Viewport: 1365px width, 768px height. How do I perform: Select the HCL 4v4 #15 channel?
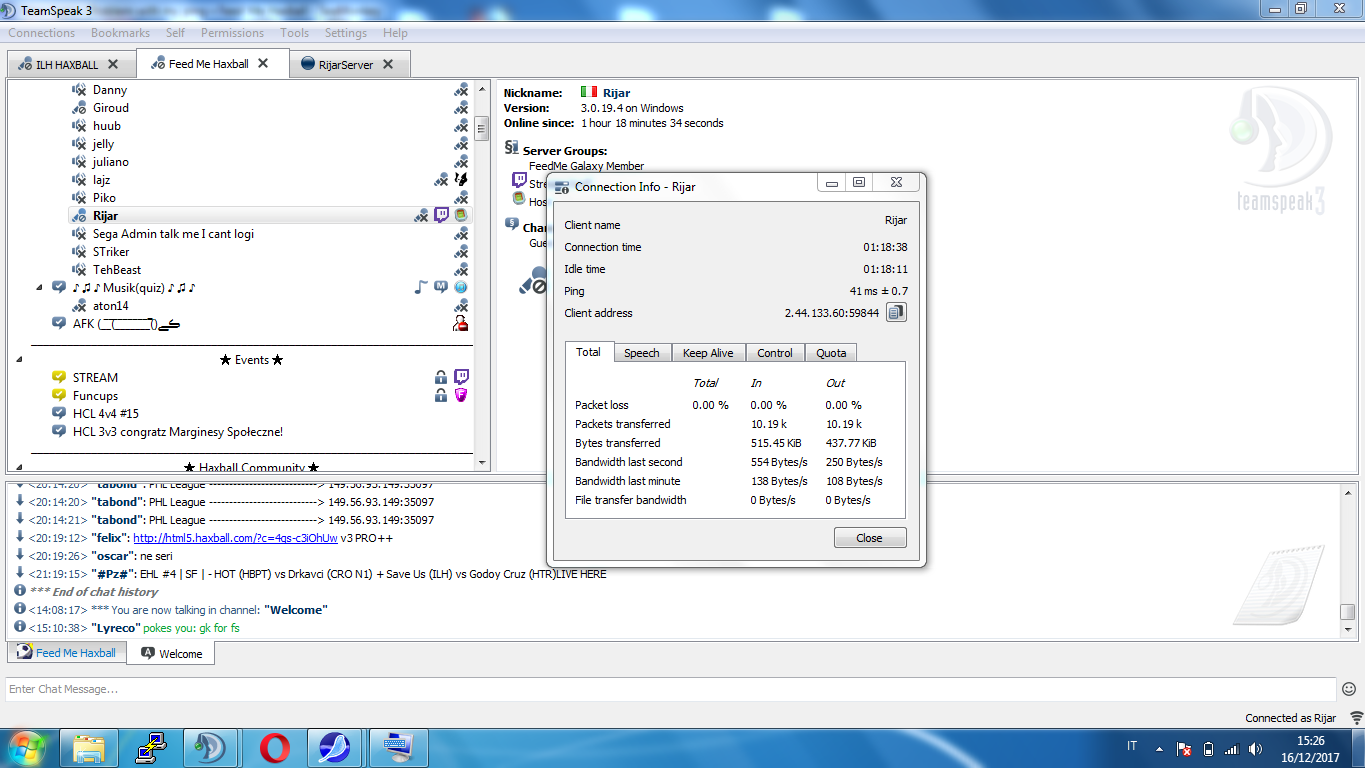(105, 413)
